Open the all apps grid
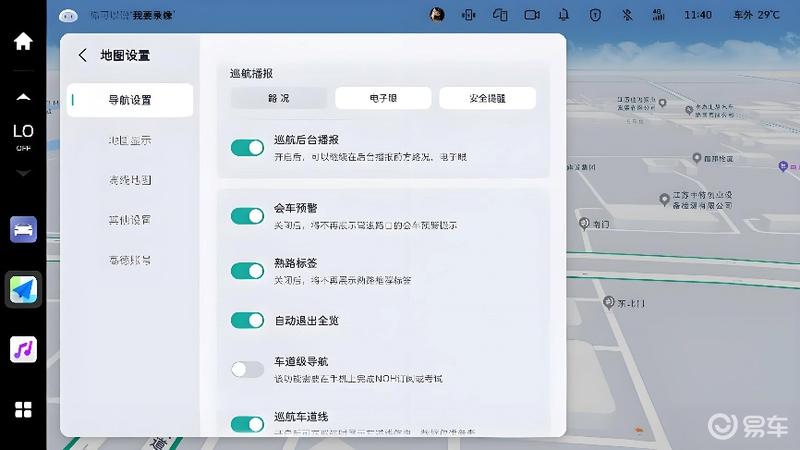The image size is (800, 450). (x=23, y=409)
